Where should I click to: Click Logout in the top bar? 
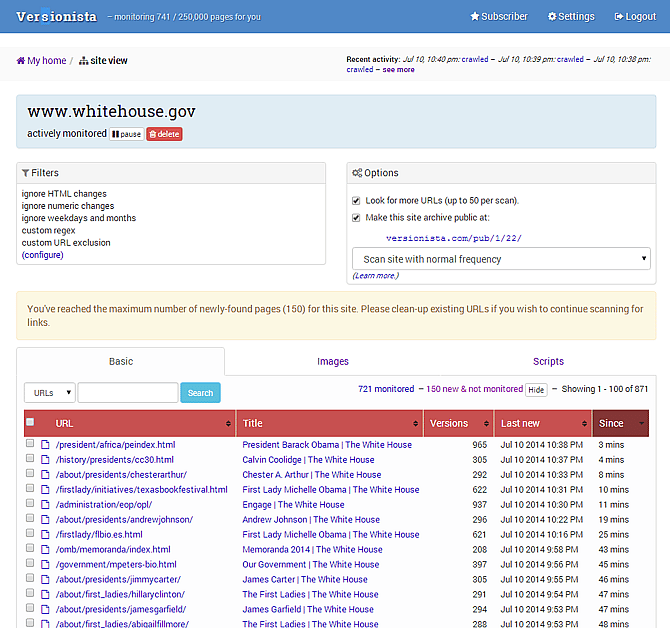click(635, 17)
